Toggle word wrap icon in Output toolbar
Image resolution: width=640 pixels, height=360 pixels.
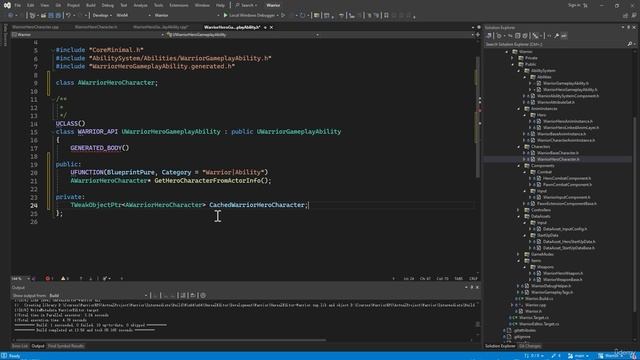193,295
